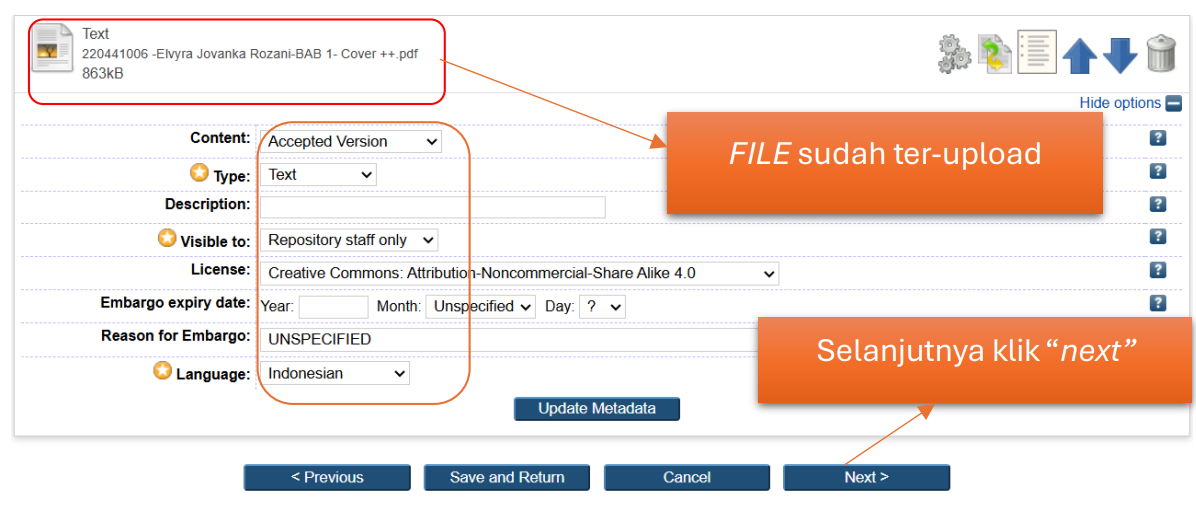Move the document up with blue arrow
Image resolution: width=1196 pixels, height=506 pixels.
point(1080,54)
